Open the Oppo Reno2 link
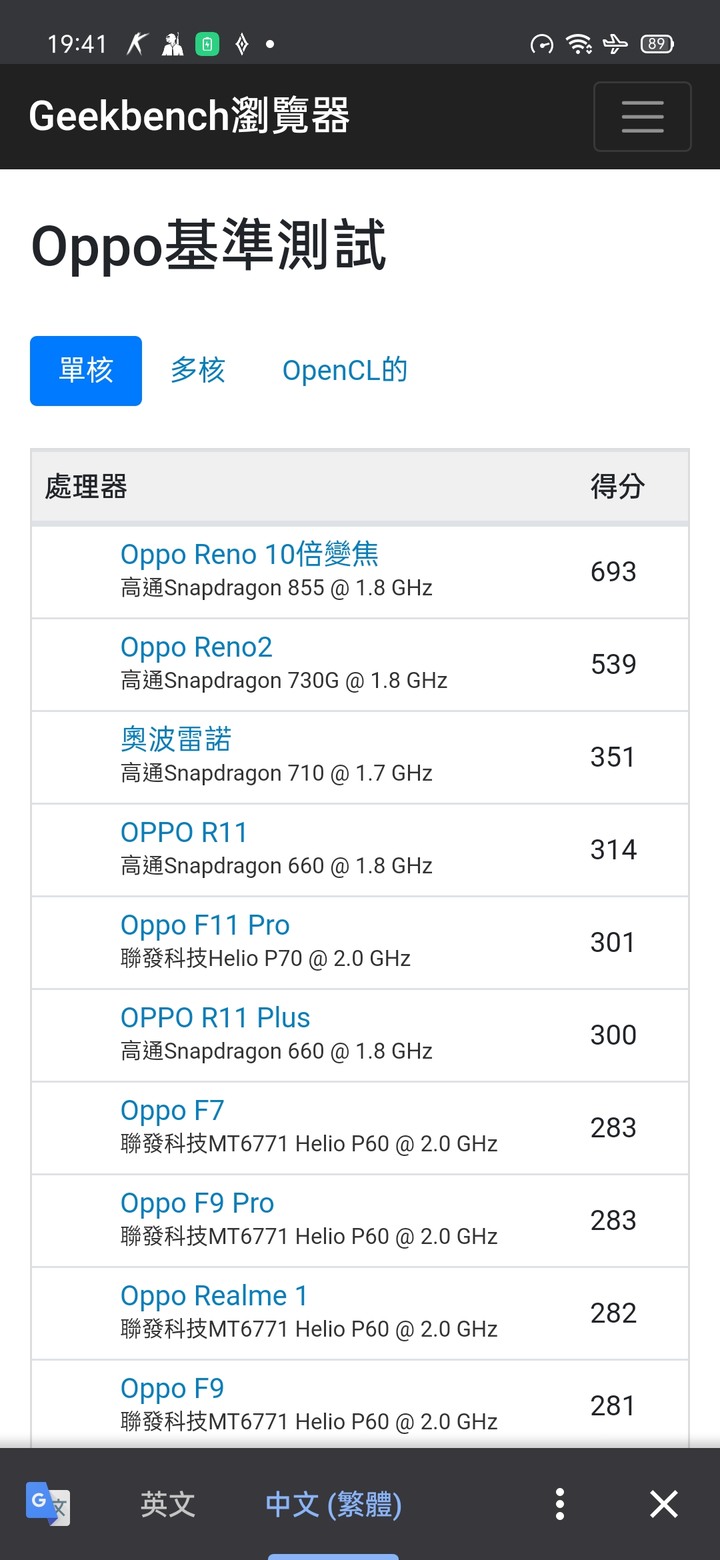Viewport: 720px width, 1560px height. click(196, 647)
